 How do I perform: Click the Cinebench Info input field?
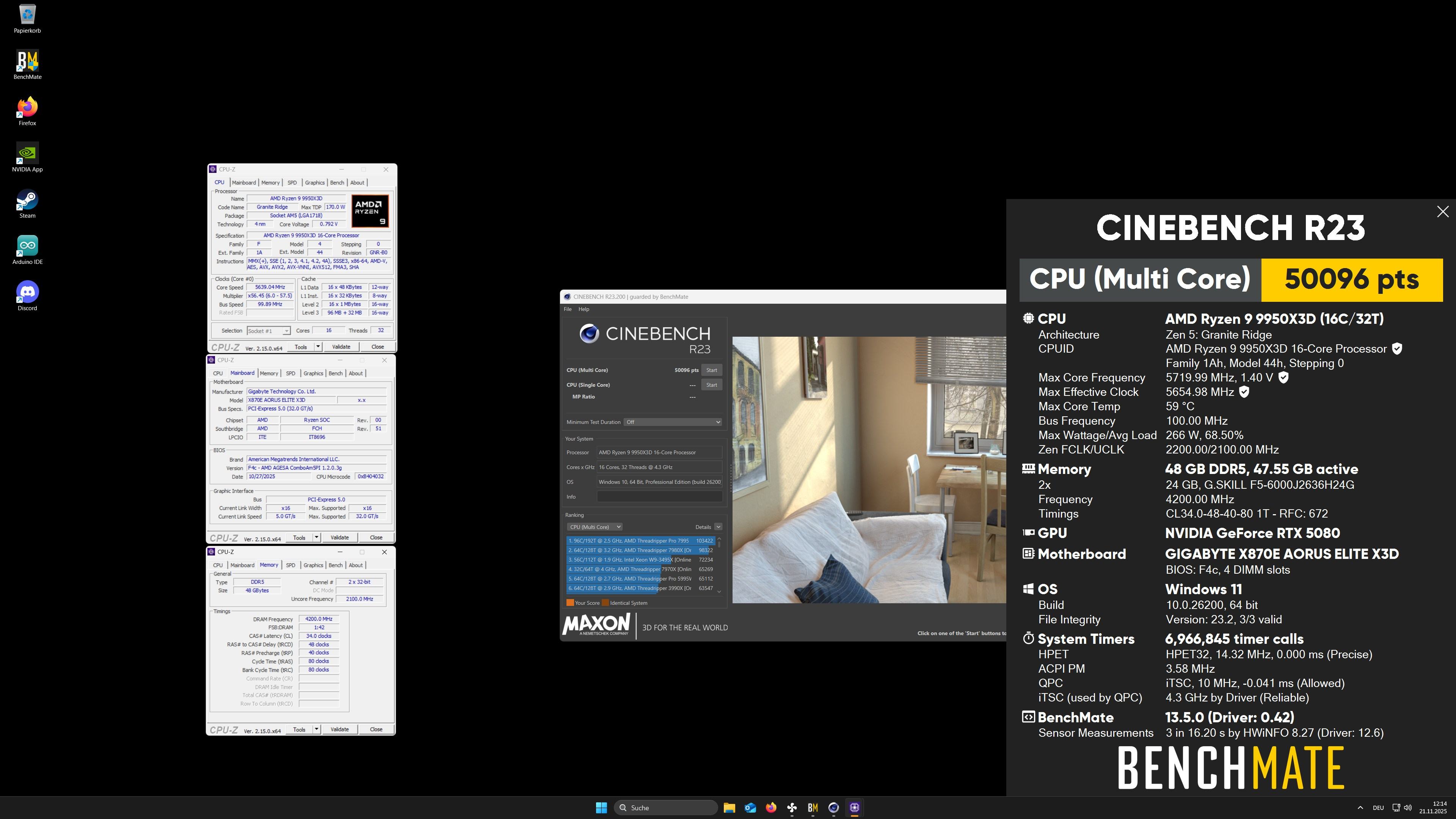pyautogui.click(x=659, y=497)
